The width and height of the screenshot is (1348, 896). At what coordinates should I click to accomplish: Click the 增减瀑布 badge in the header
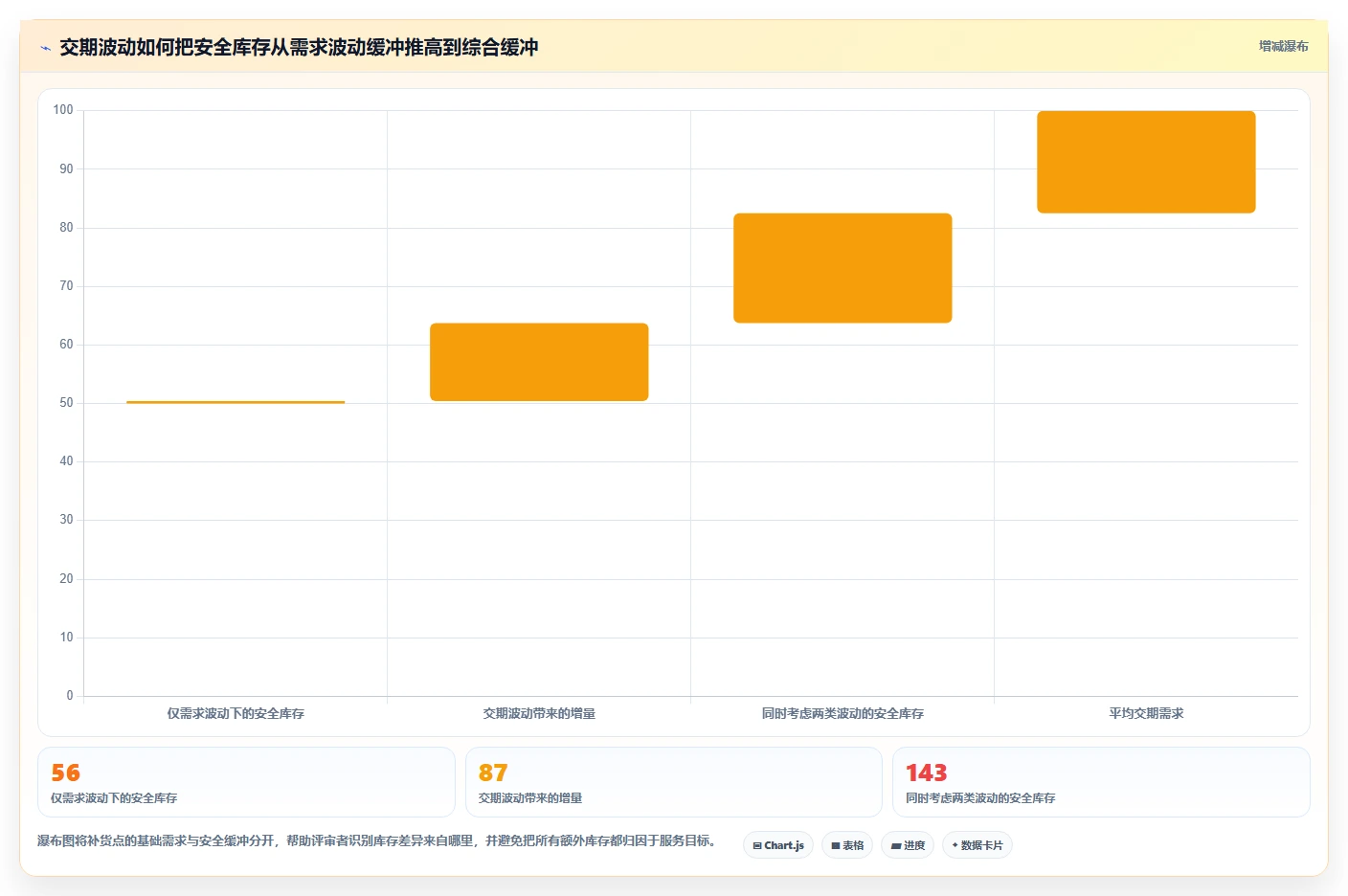point(1283,46)
